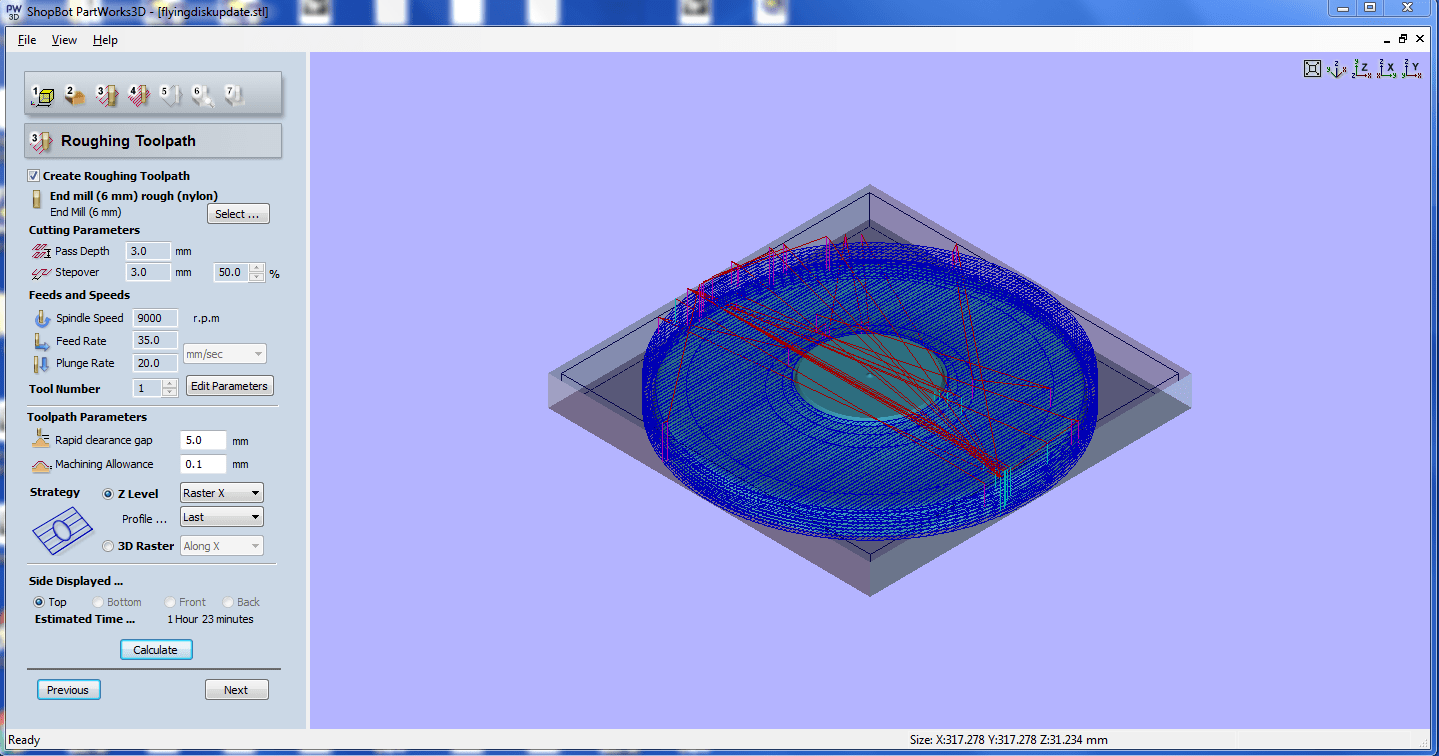Click PartWorks3D title bar app icon
Viewport: 1439px width, 756px height.
[13, 11]
